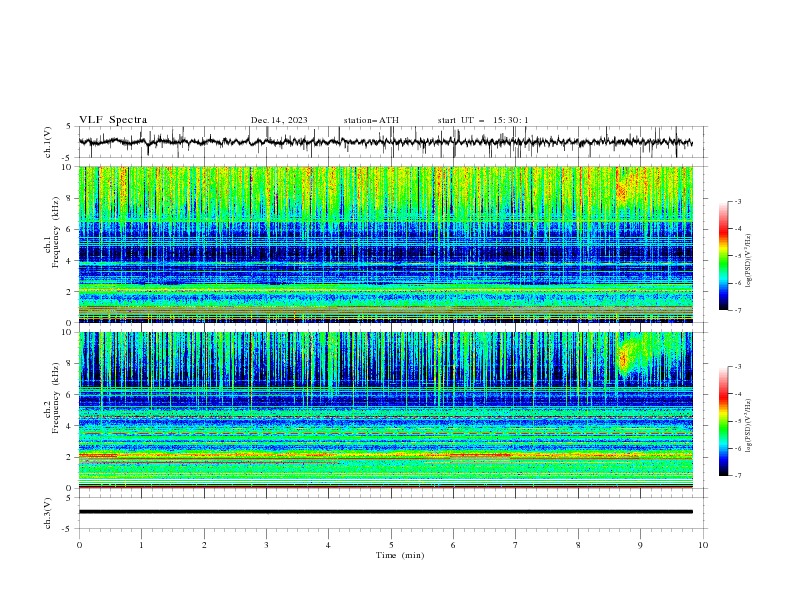Click the "ch.1(V)" axis label
This screenshot has width=792, height=612.
pyautogui.click(x=48, y=142)
